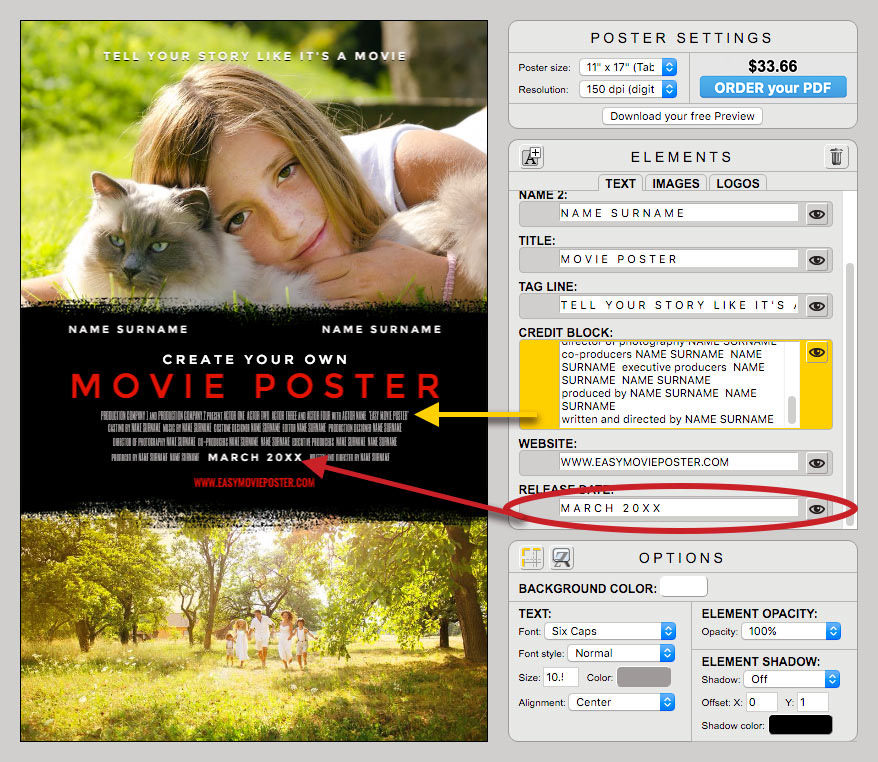Open the Font dropdown showing Six Caps
The height and width of the screenshot is (762, 878).
[x=610, y=631]
